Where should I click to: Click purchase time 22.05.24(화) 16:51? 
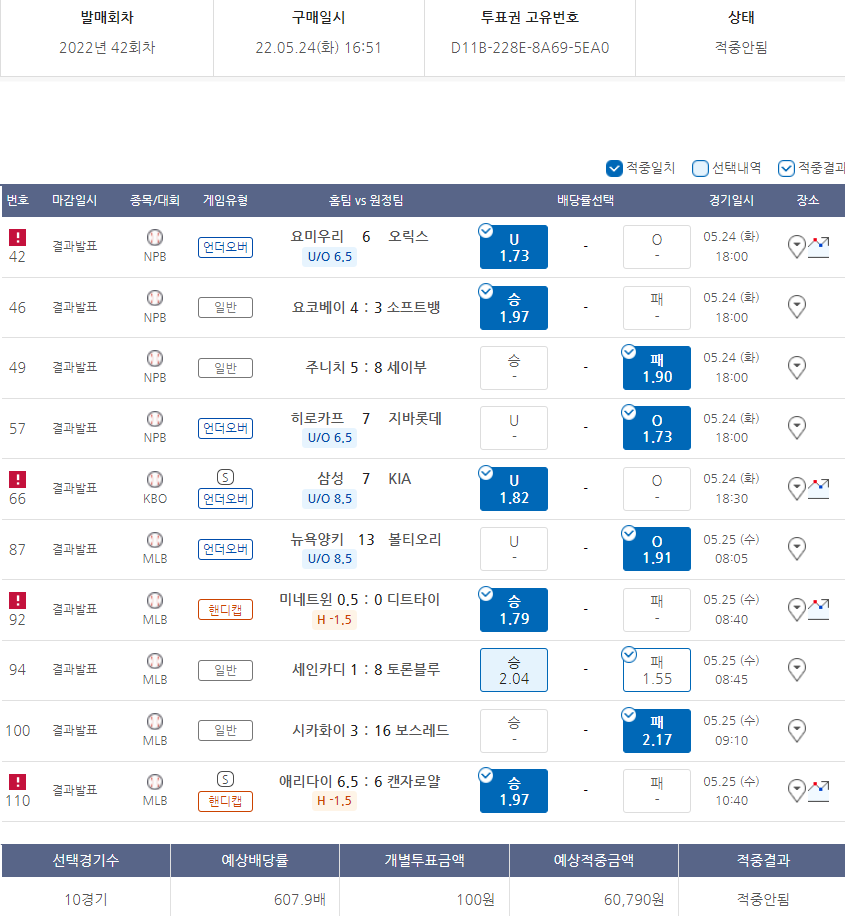coord(318,48)
